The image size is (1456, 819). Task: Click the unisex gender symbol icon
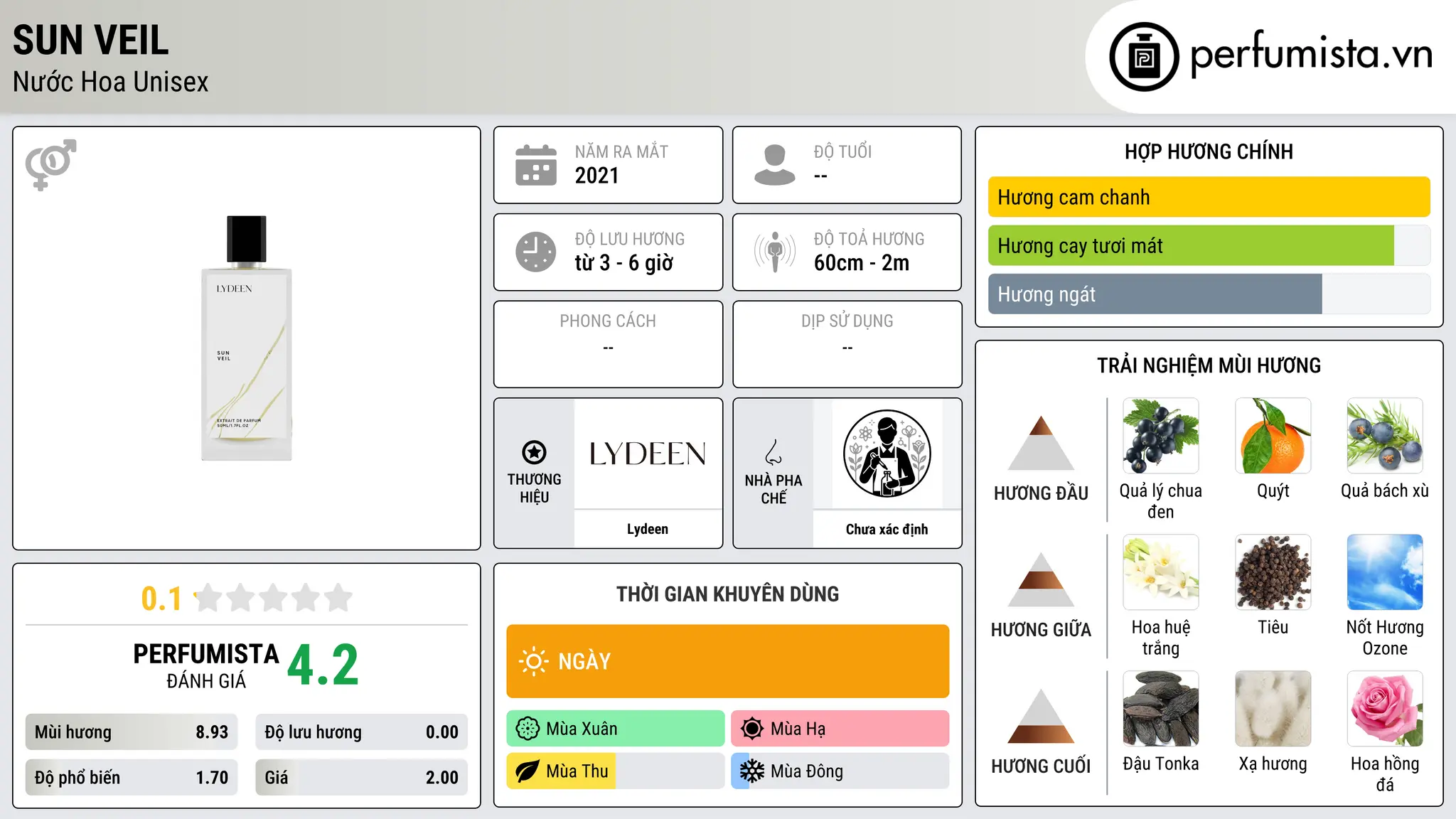pos(50,164)
